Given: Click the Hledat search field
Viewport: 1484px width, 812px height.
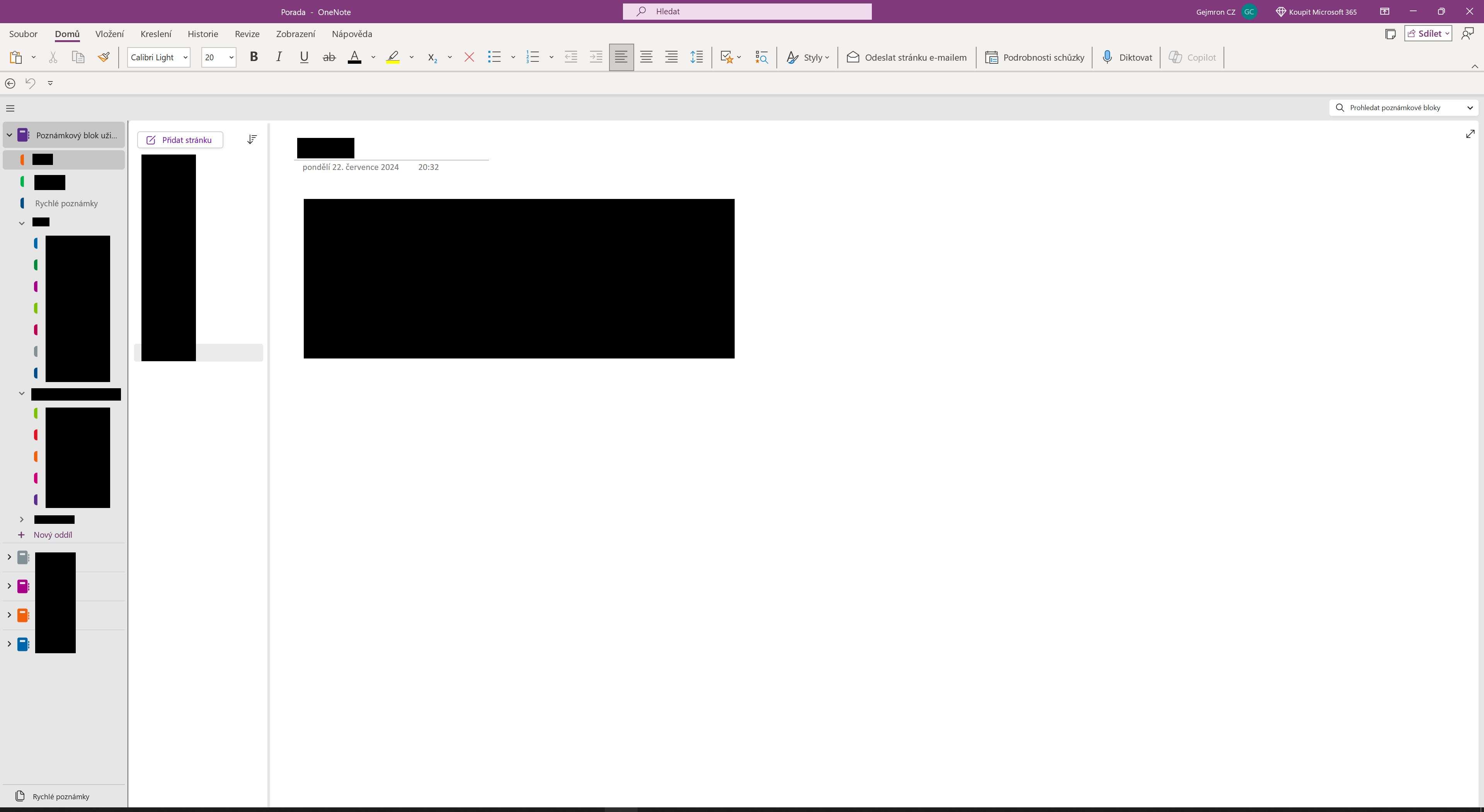Looking at the screenshot, I should tap(747, 11).
